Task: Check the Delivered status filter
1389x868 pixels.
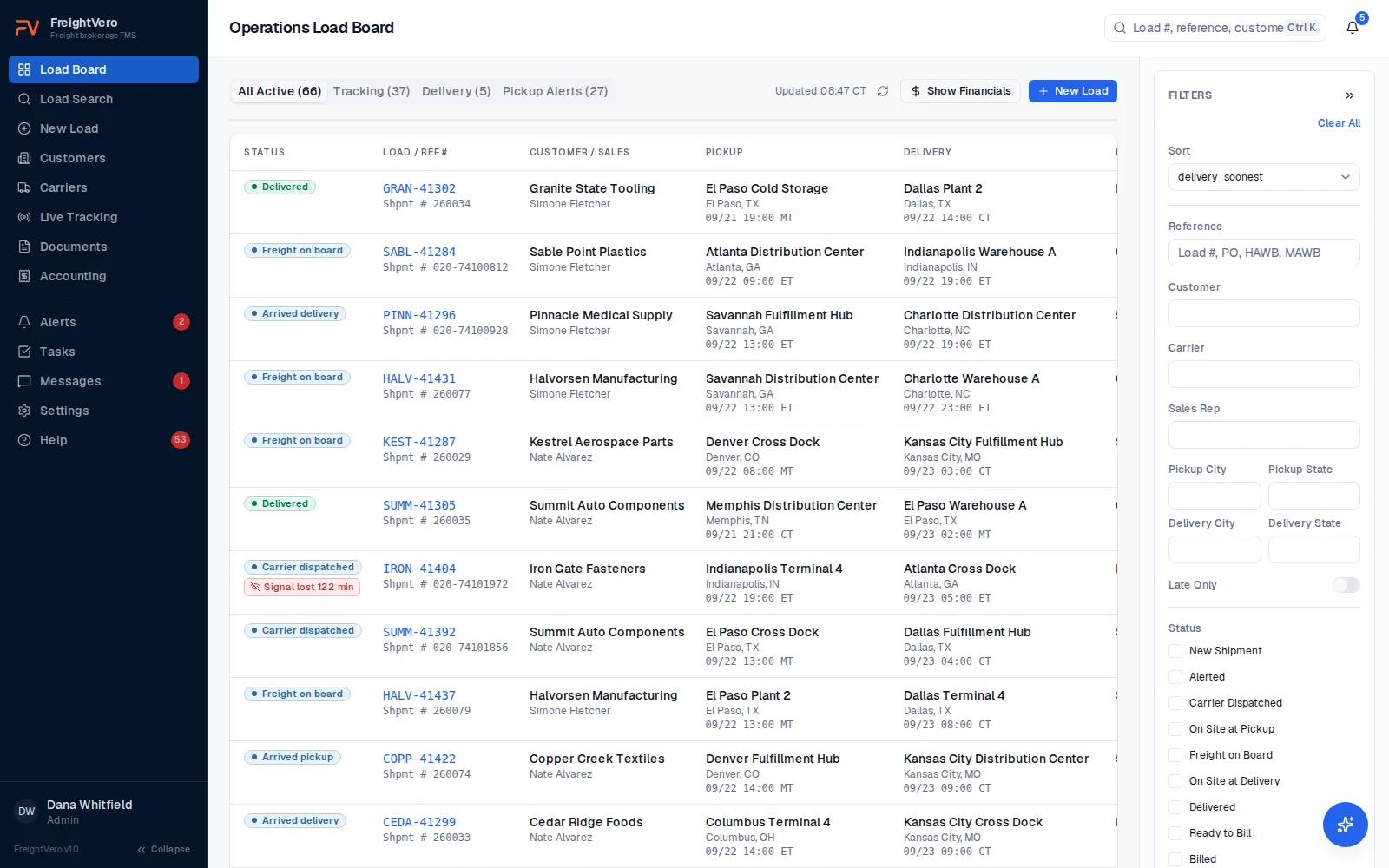Action: click(x=1175, y=807)
